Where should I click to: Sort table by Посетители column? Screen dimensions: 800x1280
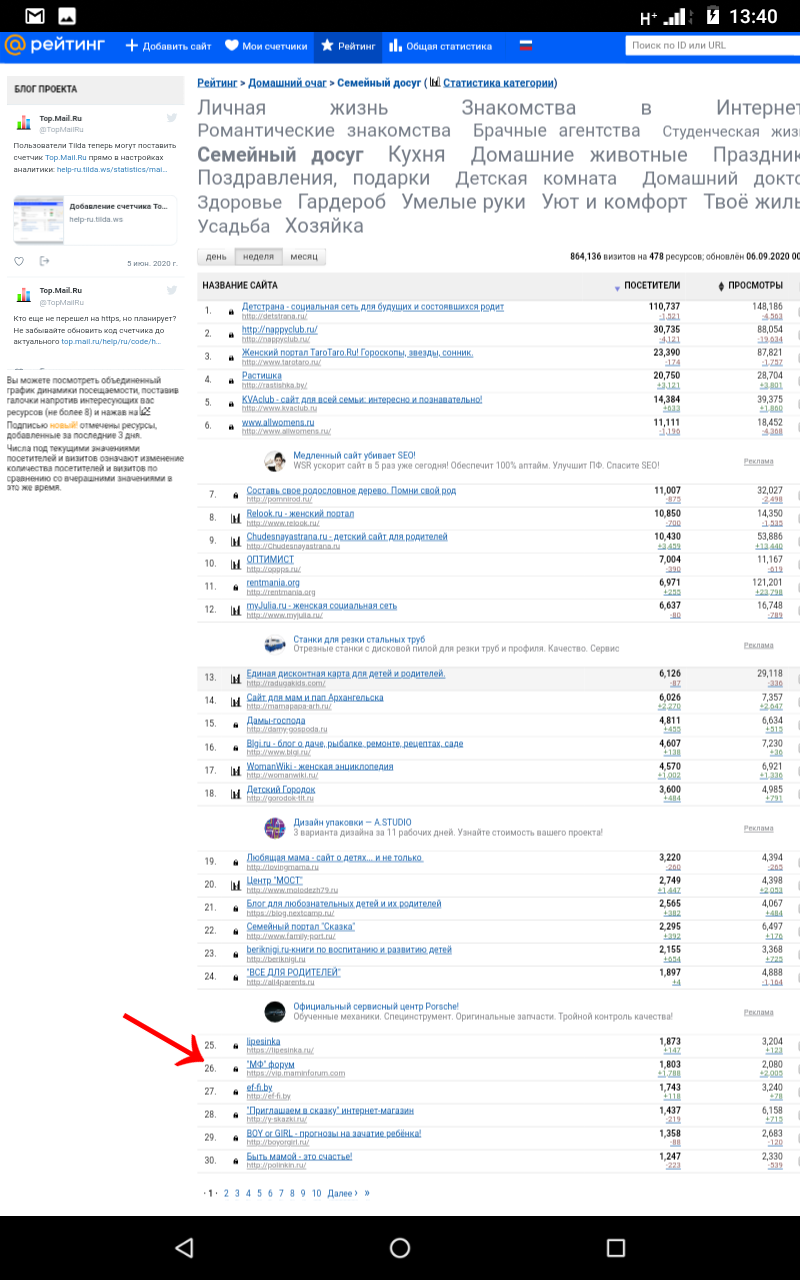click(x=650, y=286)
